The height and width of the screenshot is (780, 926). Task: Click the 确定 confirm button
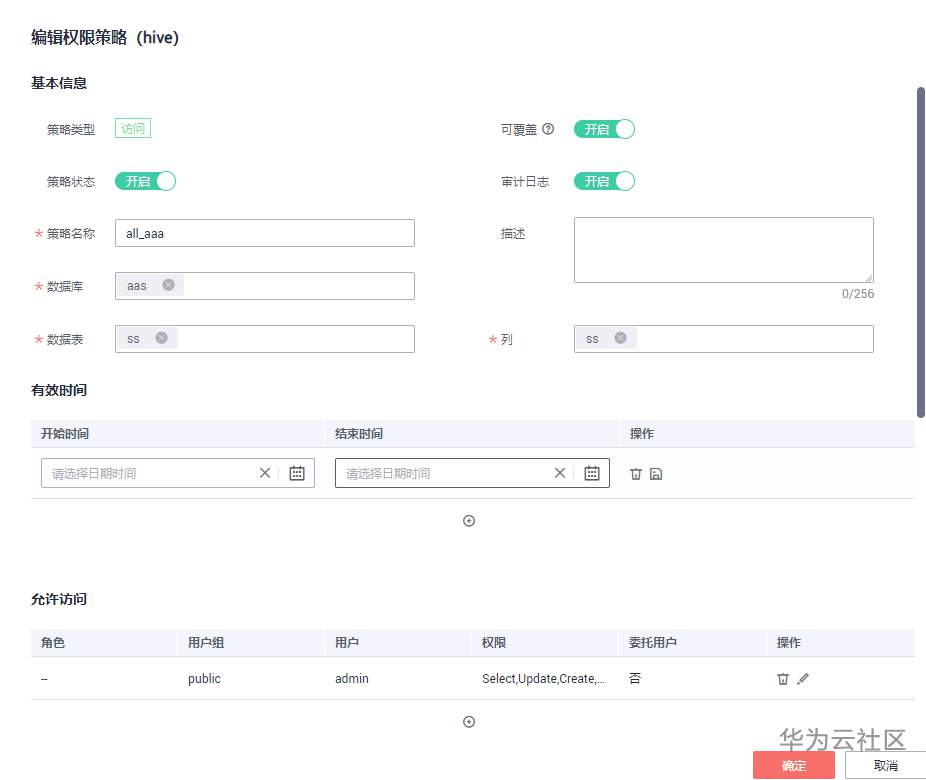coord(793,765)
